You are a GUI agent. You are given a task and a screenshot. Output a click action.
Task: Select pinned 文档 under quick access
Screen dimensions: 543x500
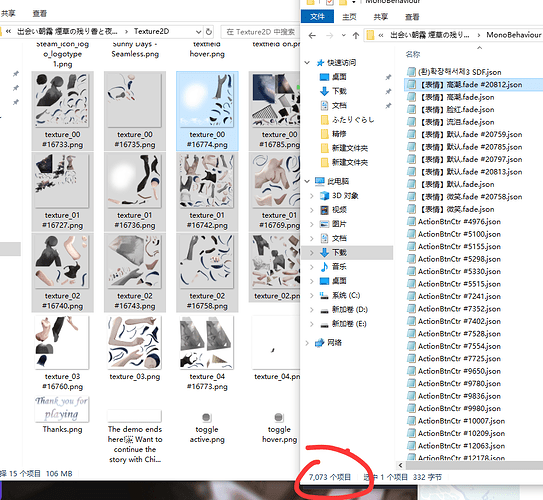pos(339,105)
